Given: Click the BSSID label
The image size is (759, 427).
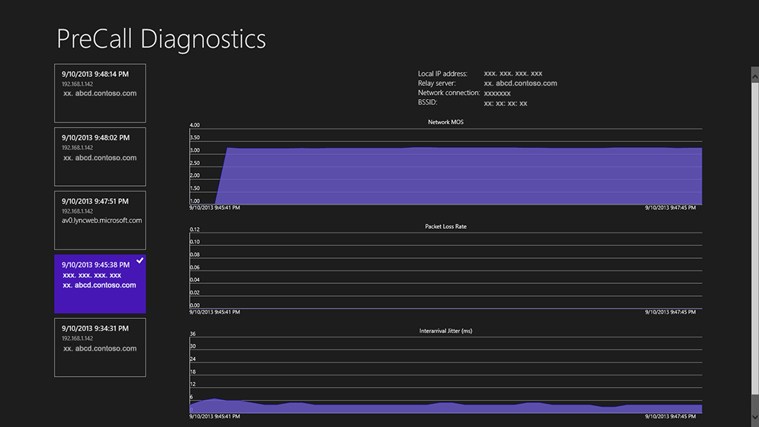Looking at the screenshot, I should 429,103.
